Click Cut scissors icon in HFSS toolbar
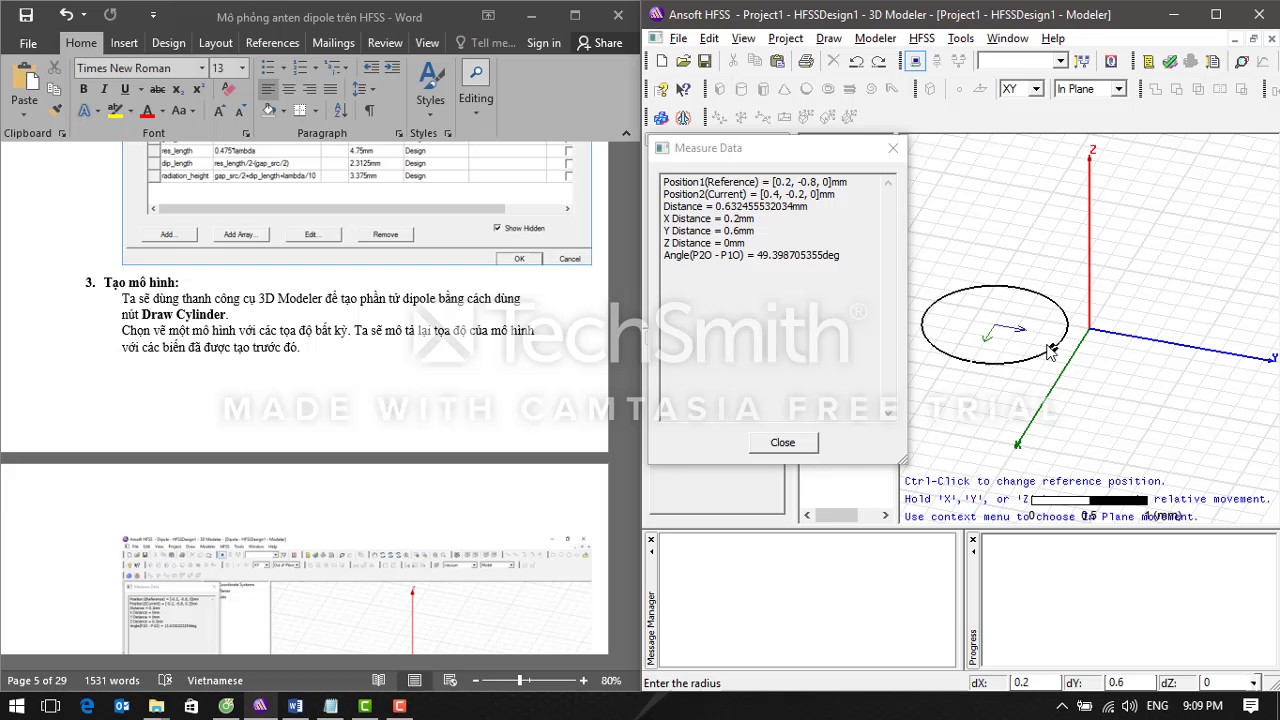The image size is (1280, 720). point(733,61)
